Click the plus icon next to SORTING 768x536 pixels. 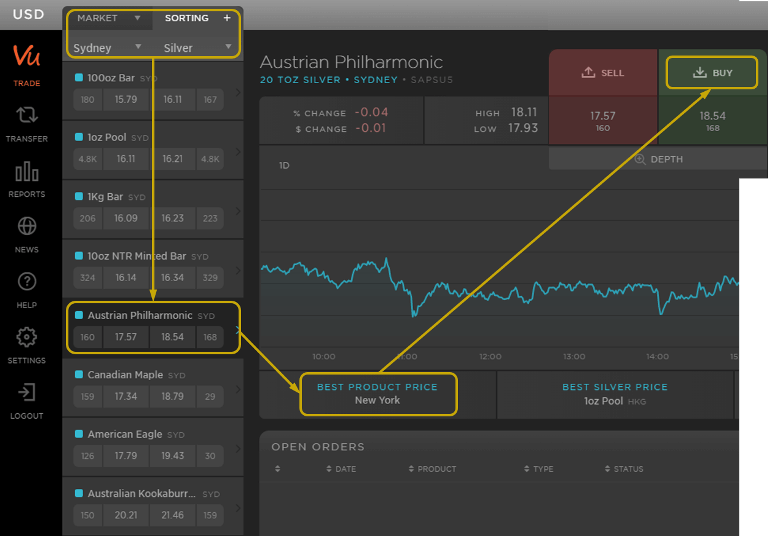click(x=227, y=18)
